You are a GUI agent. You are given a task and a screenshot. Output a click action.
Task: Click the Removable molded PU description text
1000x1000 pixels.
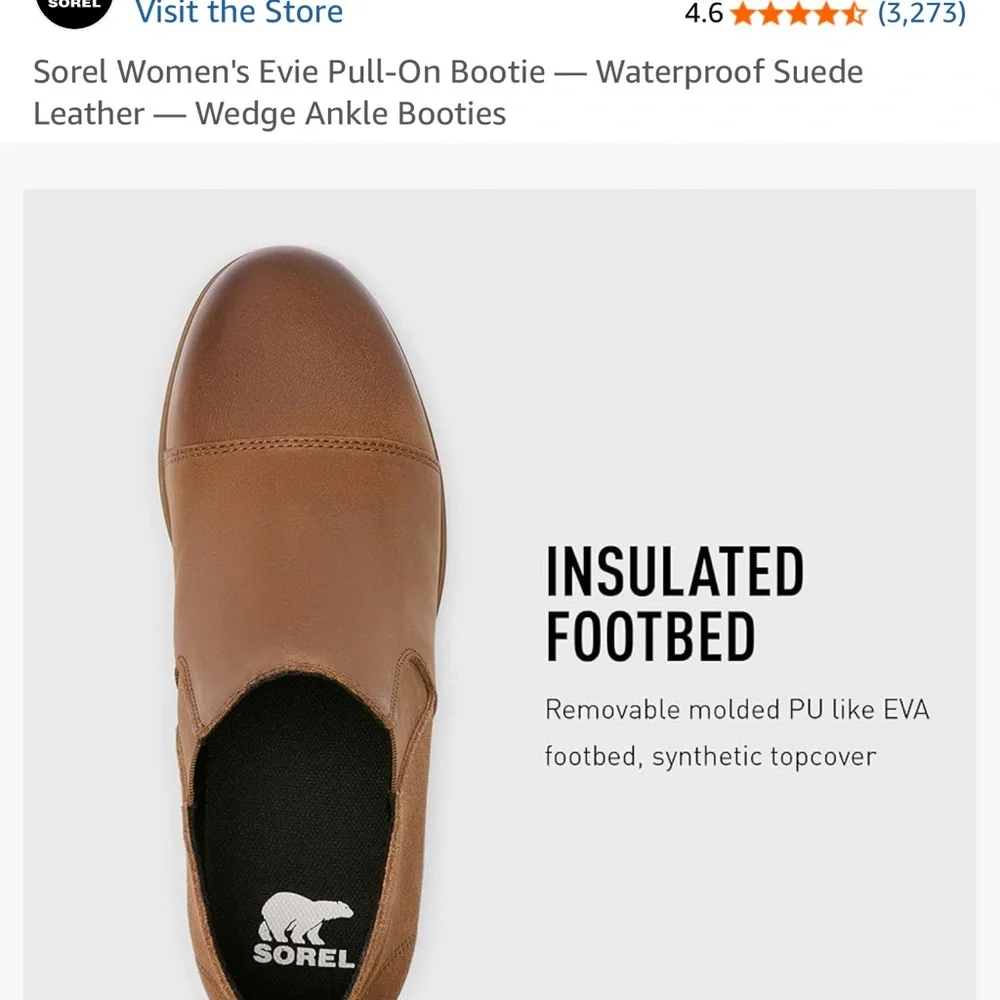pyautogui.click(x=737, y=711)
